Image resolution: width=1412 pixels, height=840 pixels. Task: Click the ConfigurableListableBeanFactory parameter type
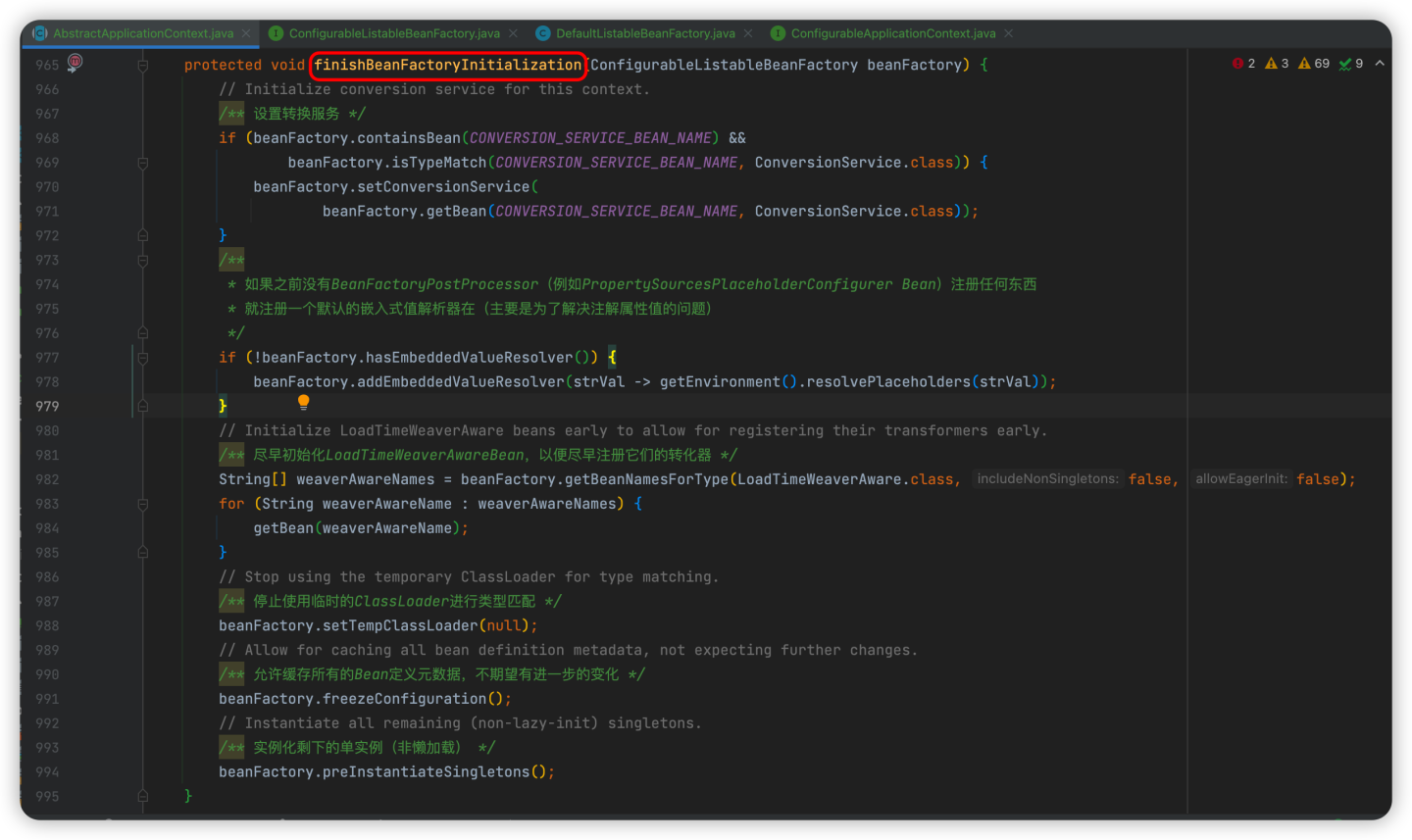[724, 65]
